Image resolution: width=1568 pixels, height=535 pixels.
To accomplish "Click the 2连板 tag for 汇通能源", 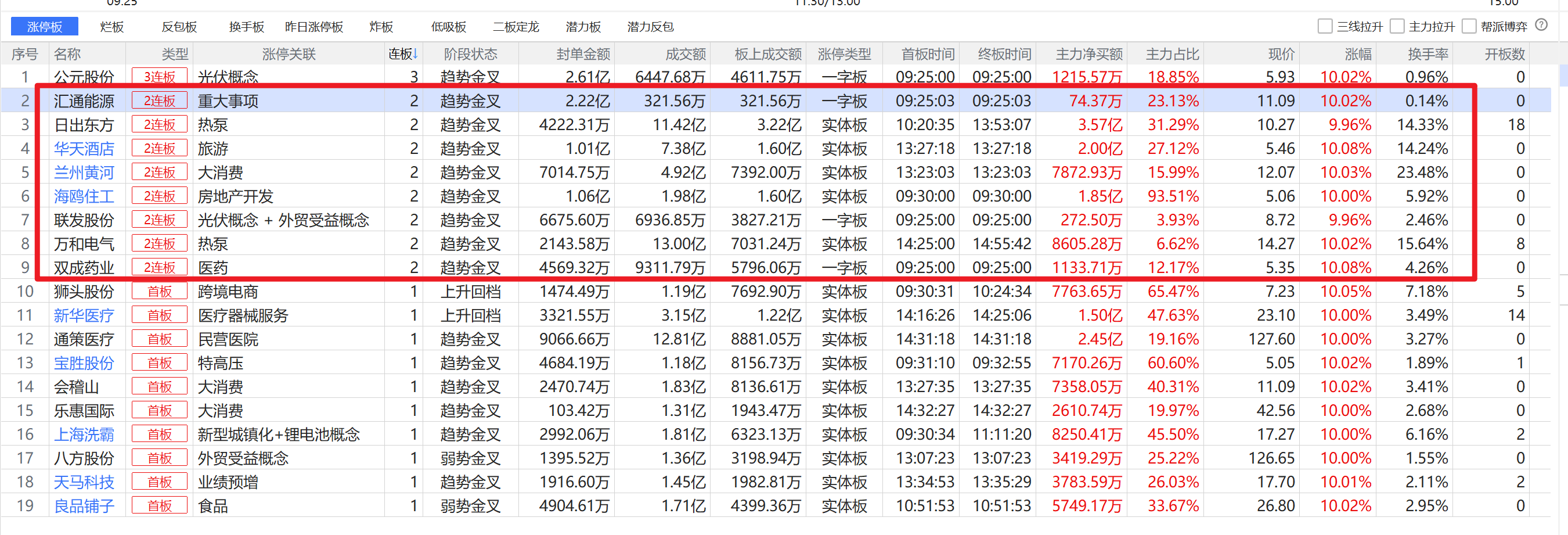I will pos(160,100).
